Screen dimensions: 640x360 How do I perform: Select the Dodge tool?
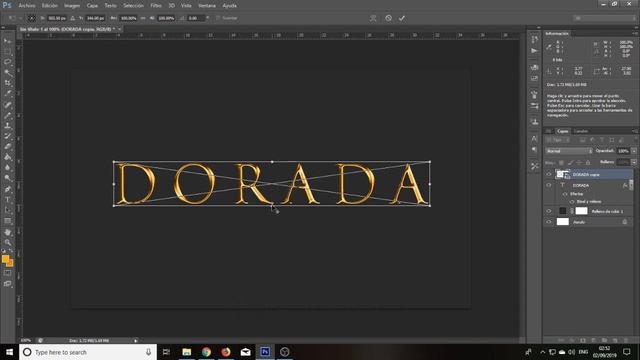pos(7,179)
